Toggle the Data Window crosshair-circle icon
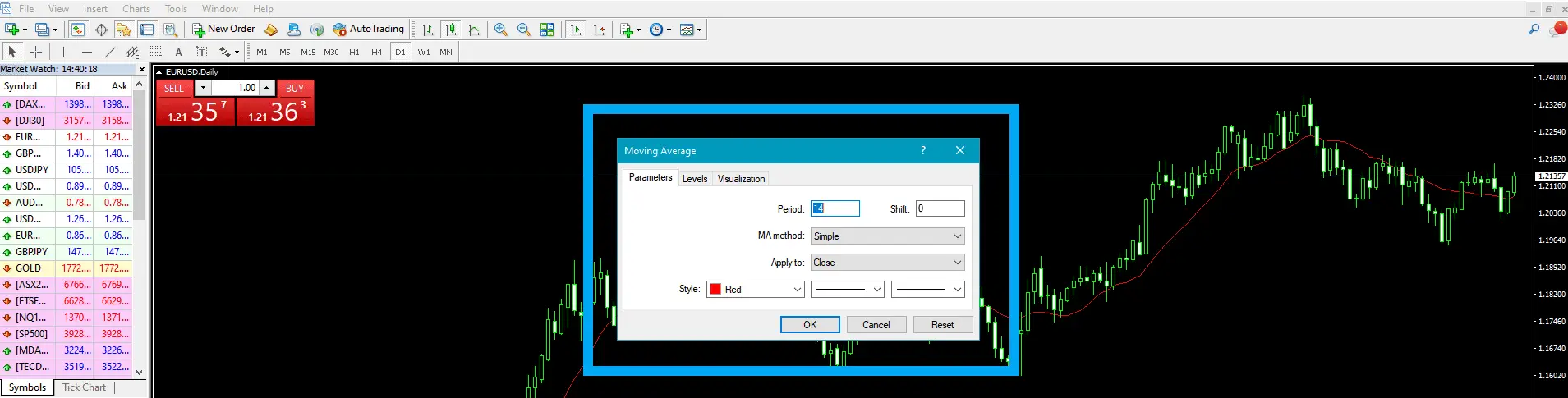This screenshot has height=398, width=1568. (x=101, y=30)
